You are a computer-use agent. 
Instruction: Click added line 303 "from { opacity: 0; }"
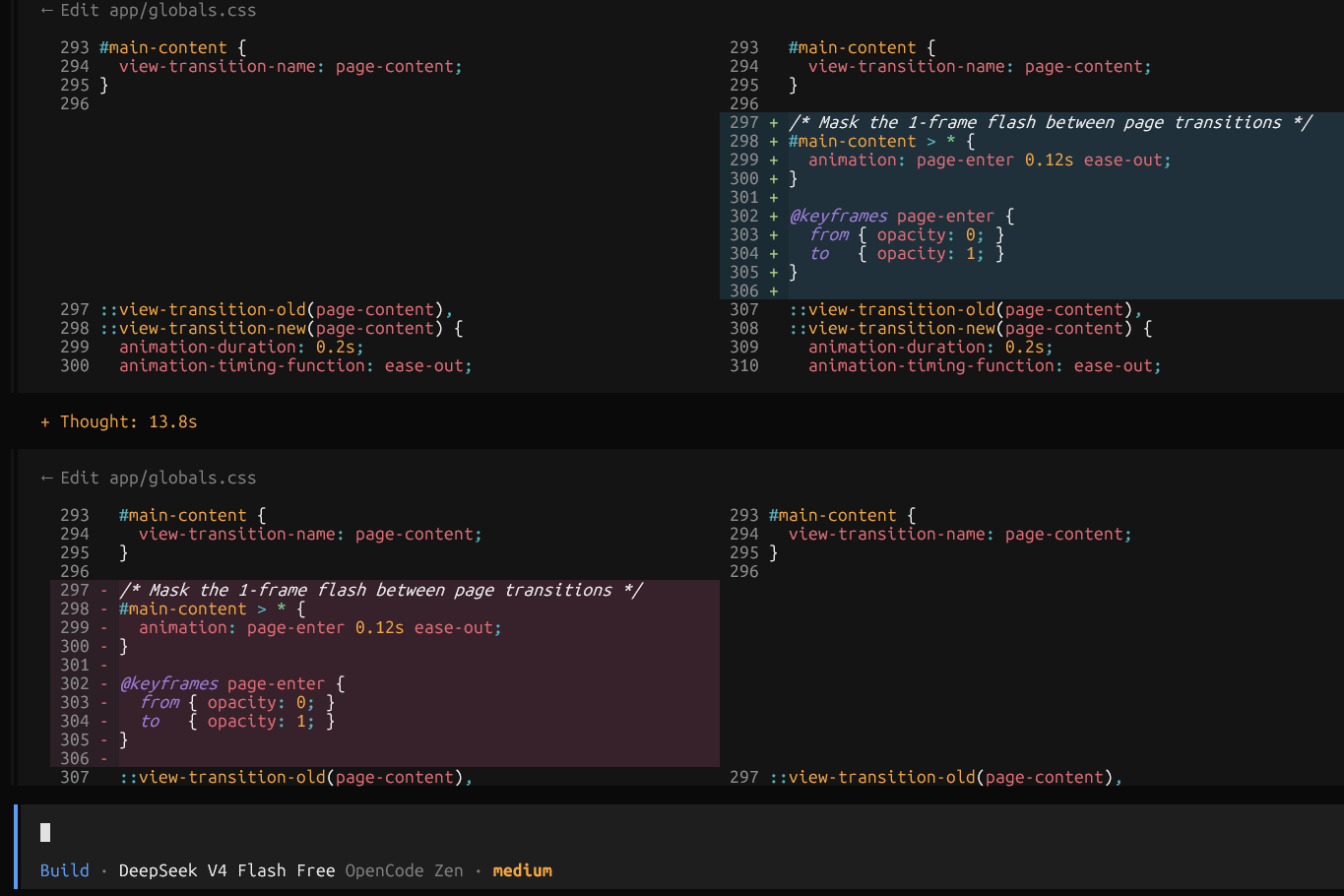907,234
